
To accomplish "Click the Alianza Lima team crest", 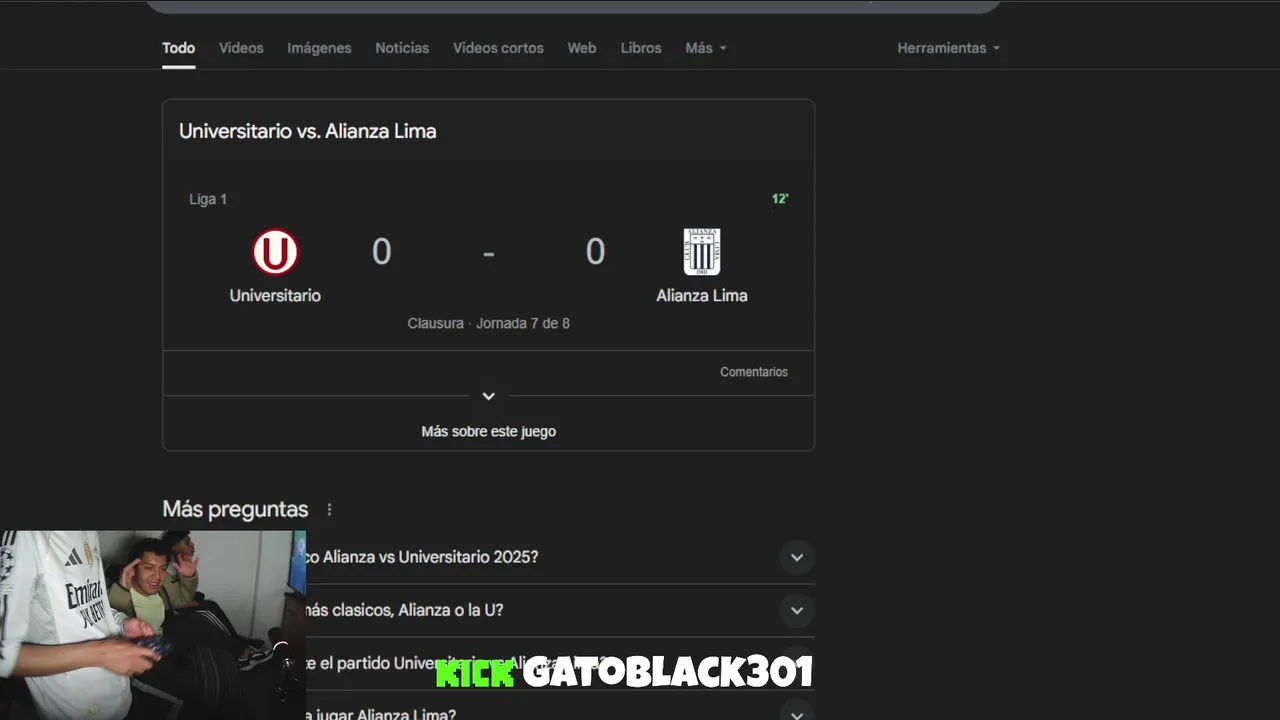I will [702, 252].
